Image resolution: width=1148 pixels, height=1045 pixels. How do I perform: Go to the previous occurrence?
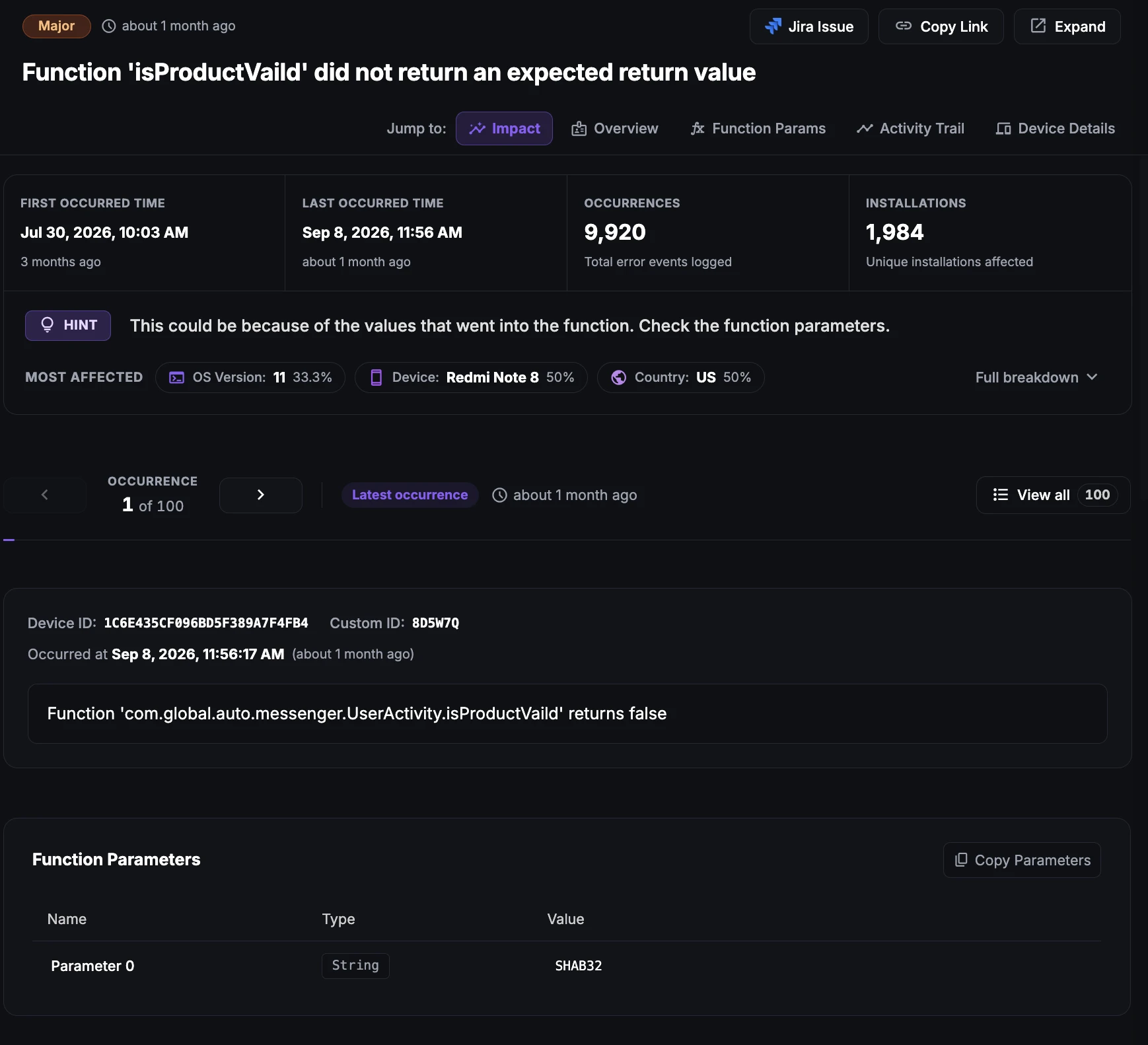(45, 495)
